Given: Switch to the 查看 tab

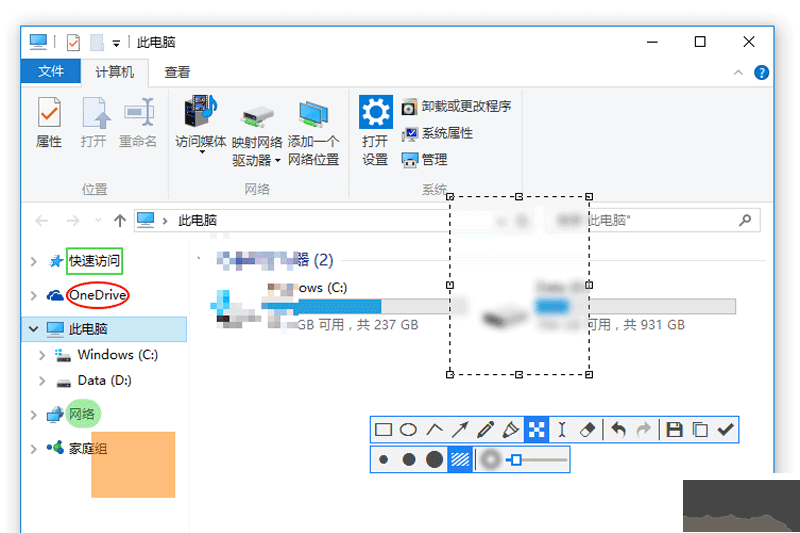Looking at the screenshot, I should click(x=178, y=72).
